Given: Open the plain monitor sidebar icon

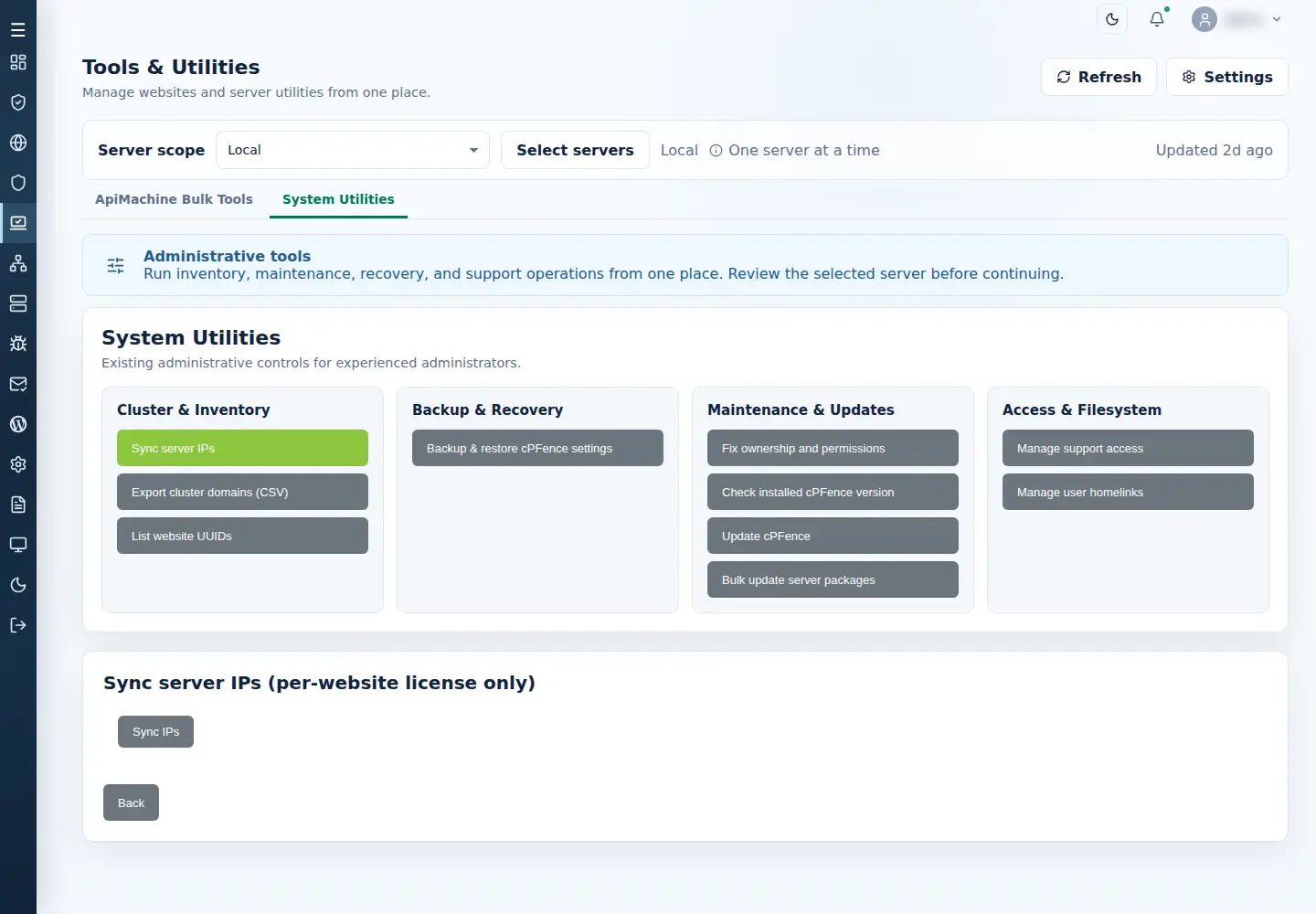Looking at the screenshot, I should point(18,545).
